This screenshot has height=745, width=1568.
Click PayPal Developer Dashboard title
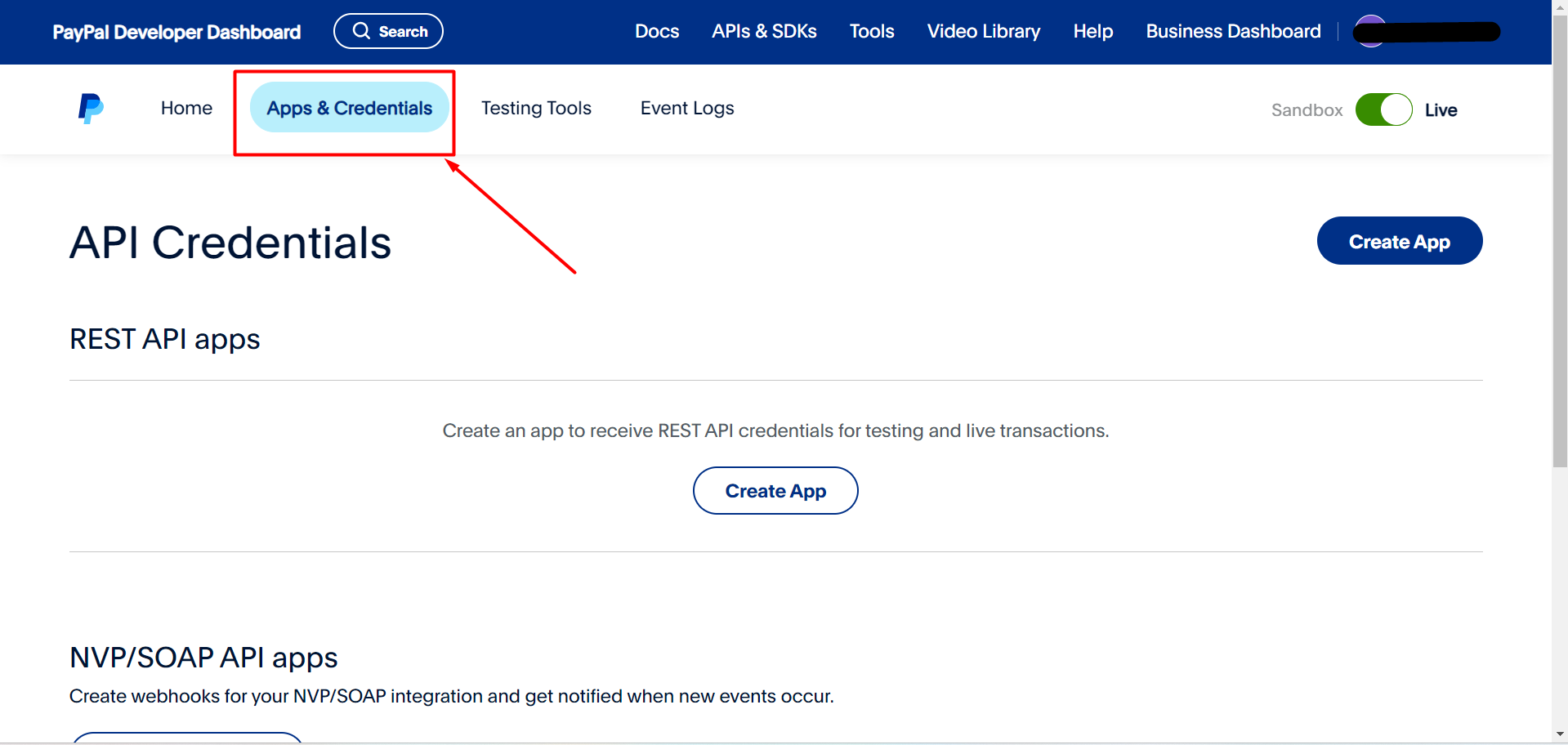[x=176, y=32]
